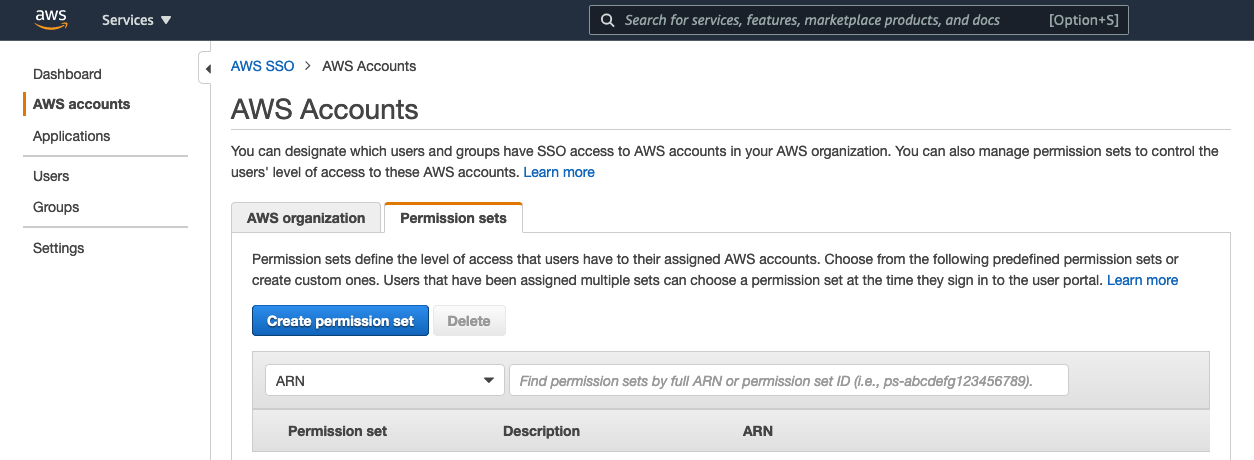
Task: Expand the ARN filter dropdown
Action: click(x=384, y=380)
